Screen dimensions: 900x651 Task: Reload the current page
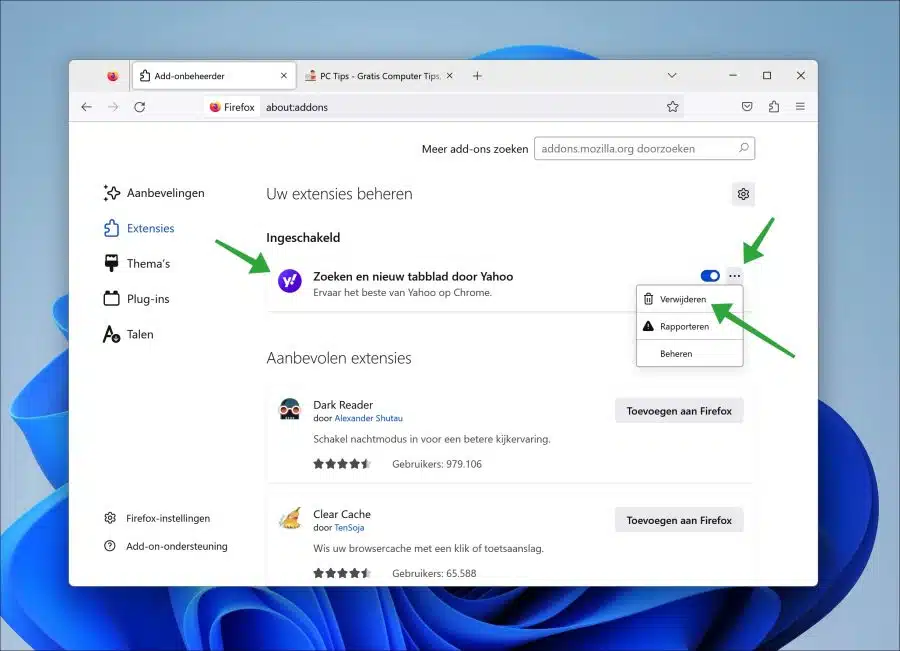click(x=139, y=107)
